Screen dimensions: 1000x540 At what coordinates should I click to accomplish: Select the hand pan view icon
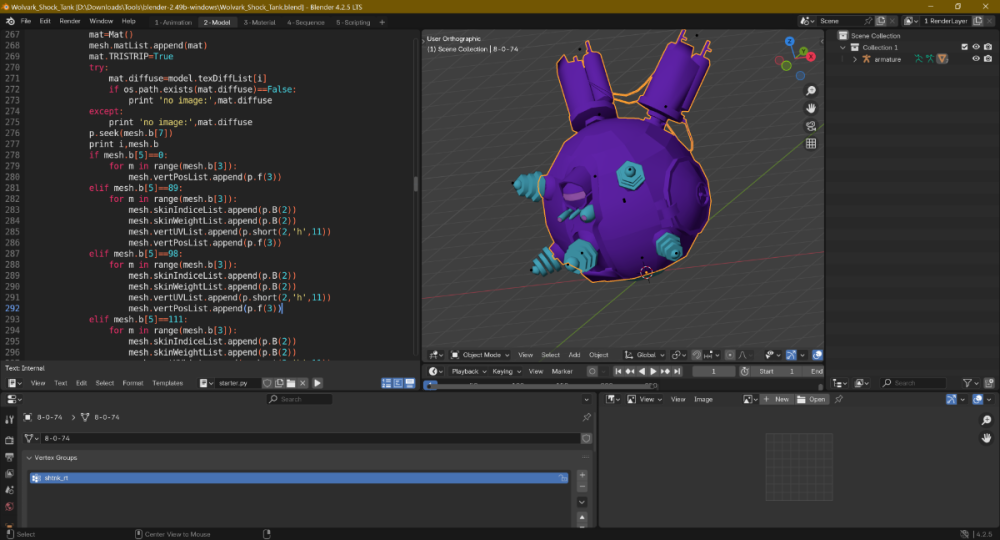tap(811, 108)
